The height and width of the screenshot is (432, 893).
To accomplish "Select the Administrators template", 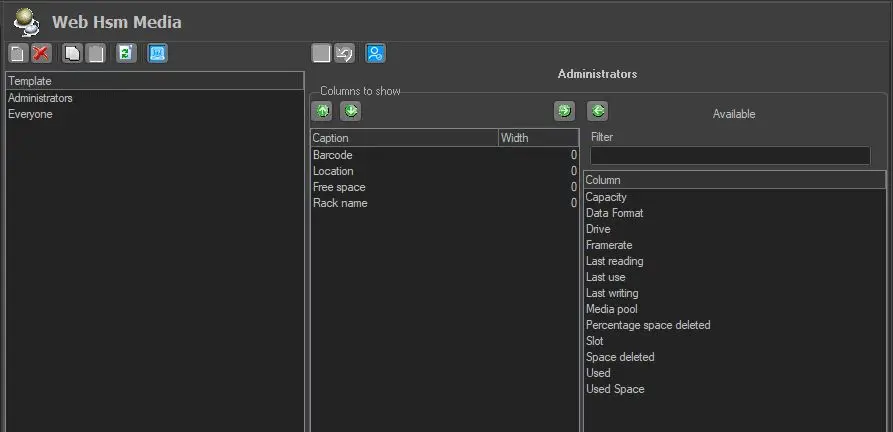I will 40,98.
